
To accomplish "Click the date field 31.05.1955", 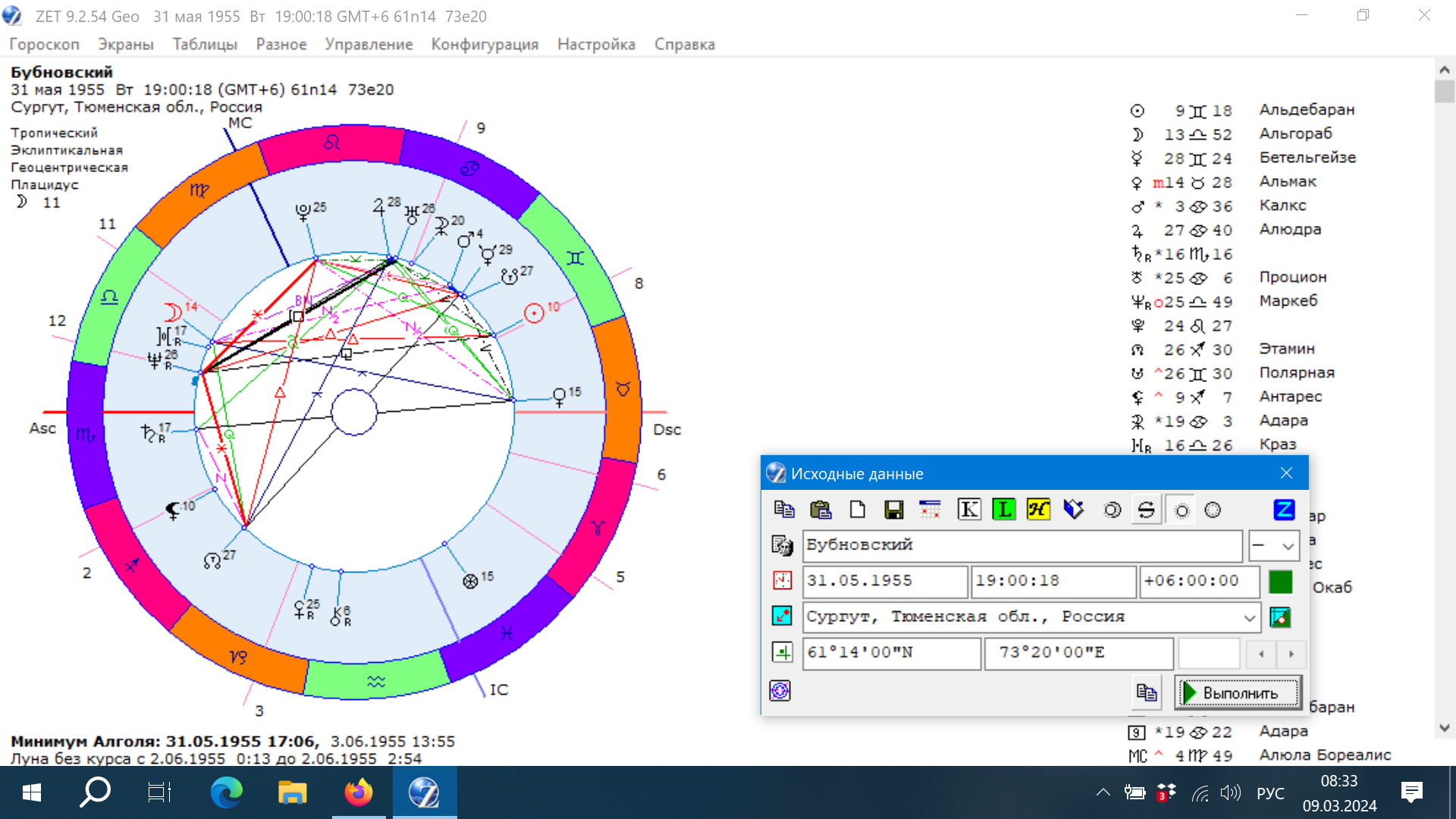I will point(884,582).
